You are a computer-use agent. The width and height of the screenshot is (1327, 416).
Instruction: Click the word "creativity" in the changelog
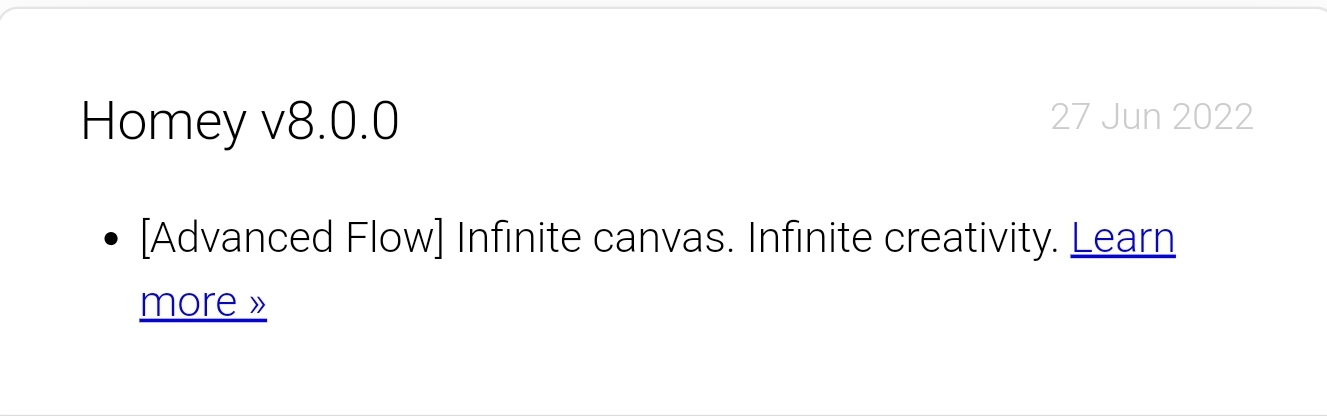click(963, 239)
